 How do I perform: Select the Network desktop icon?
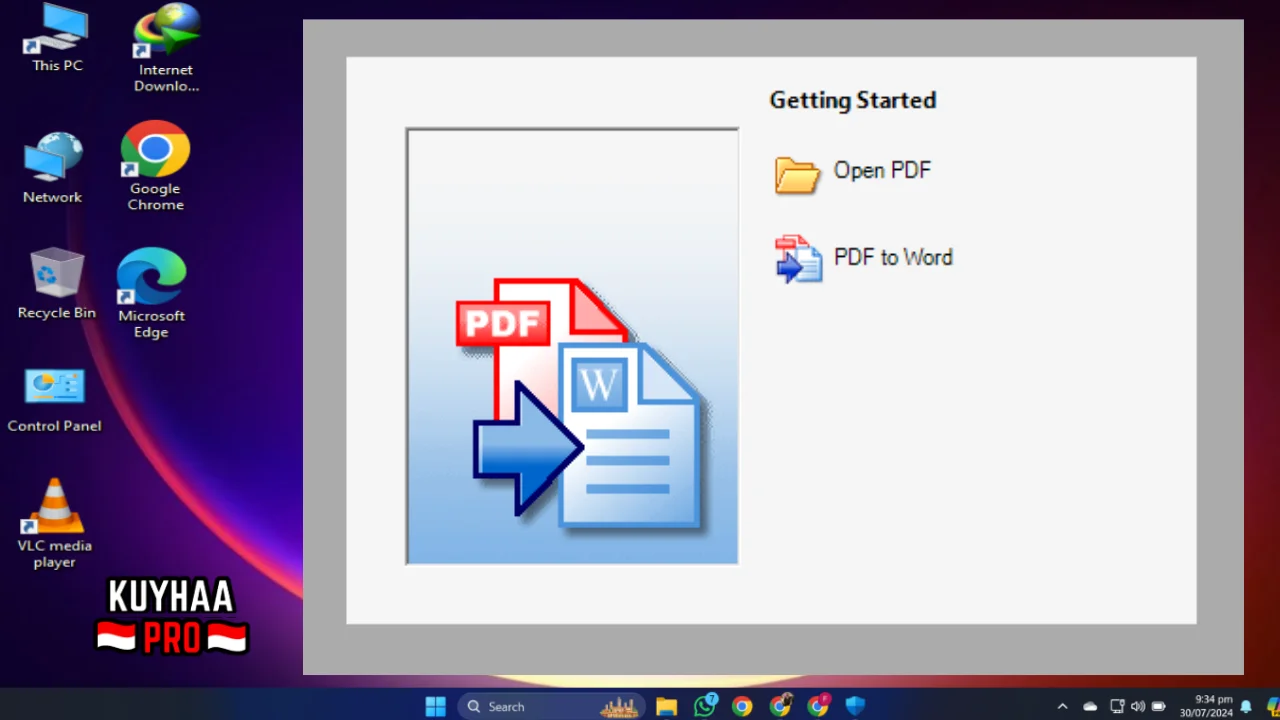[53, 168]
